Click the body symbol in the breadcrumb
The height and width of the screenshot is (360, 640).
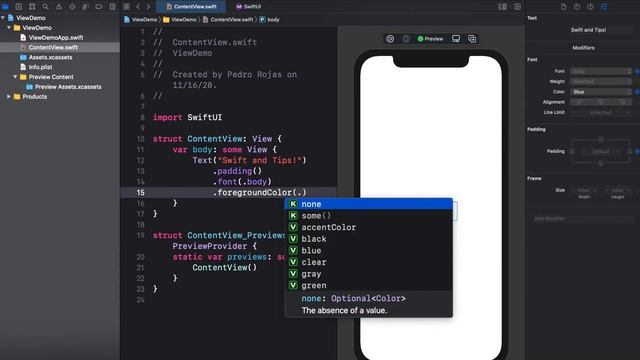(269, 20)
